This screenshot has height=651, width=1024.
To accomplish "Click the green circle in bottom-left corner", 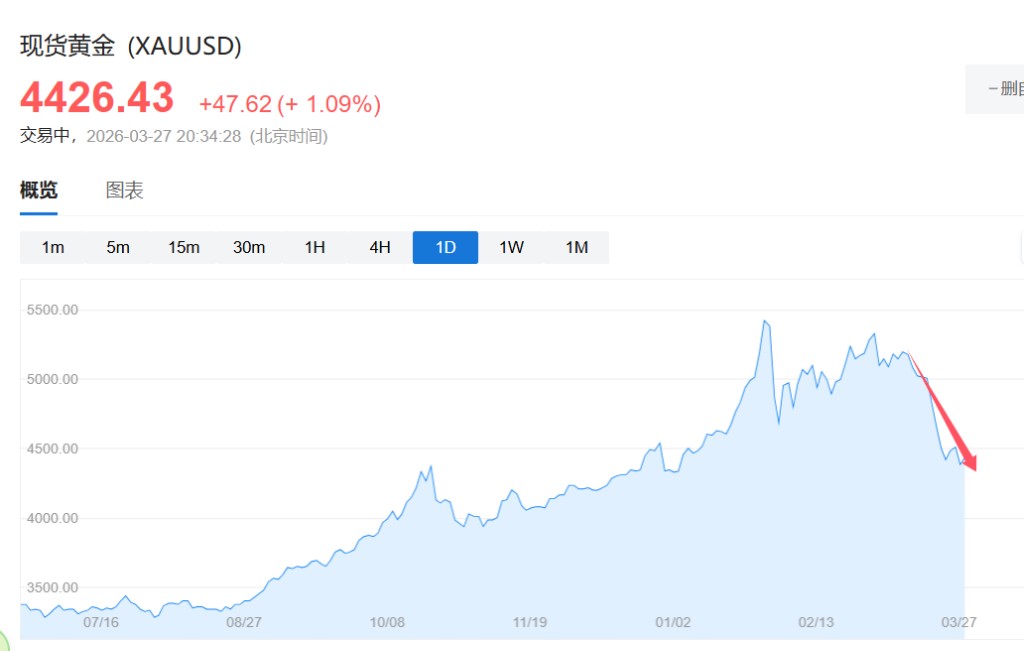I will coord(3,643).
